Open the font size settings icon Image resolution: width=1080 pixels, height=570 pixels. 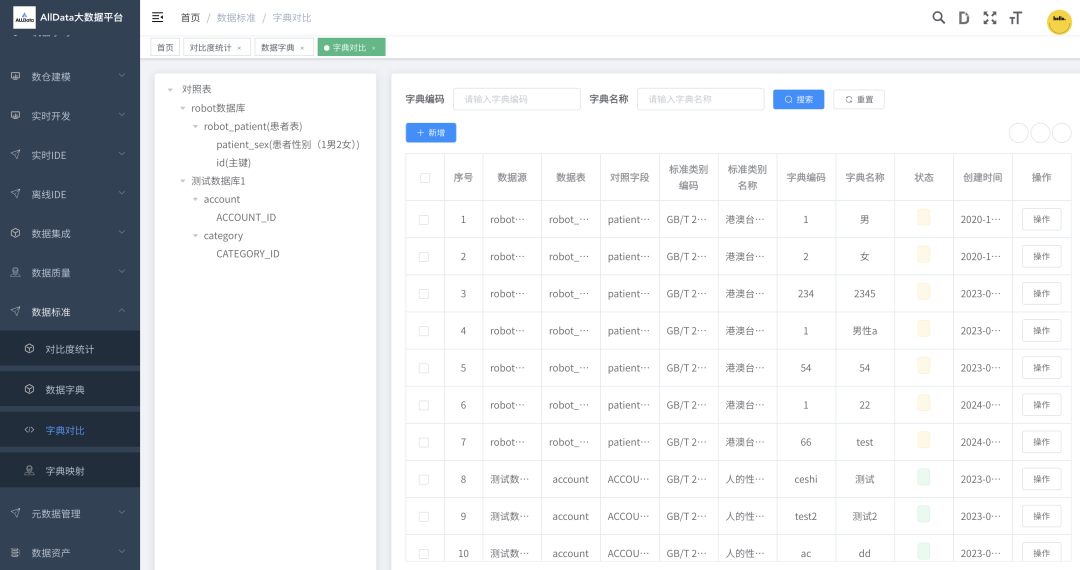tap(1016, 18)
